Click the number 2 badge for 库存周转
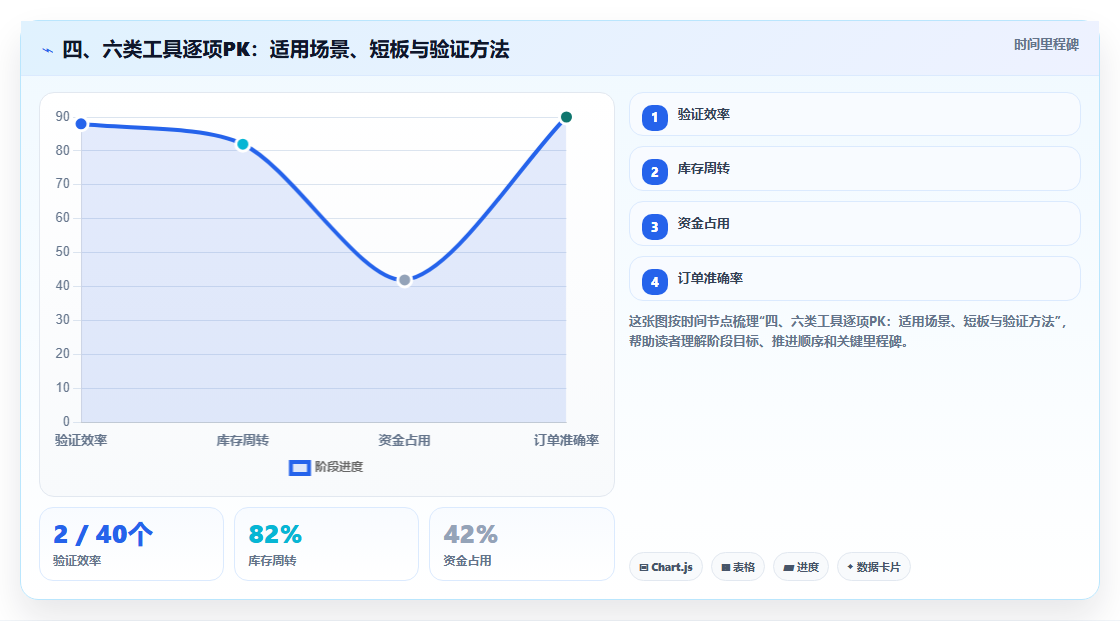 654,172
